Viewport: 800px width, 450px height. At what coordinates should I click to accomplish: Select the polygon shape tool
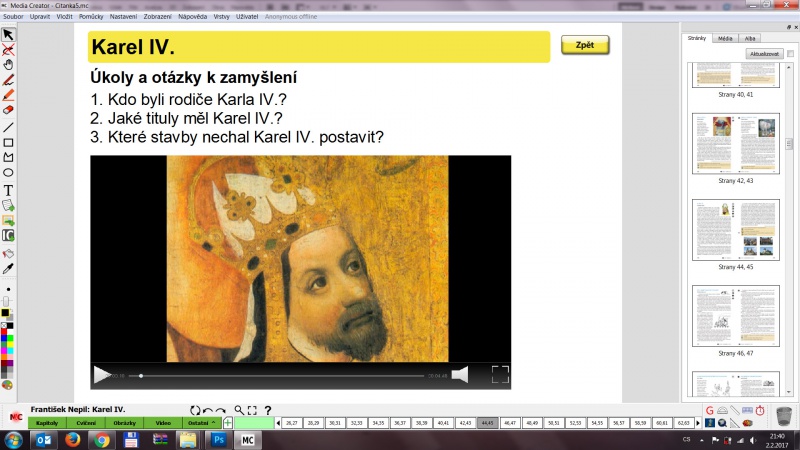pos(8,157)
